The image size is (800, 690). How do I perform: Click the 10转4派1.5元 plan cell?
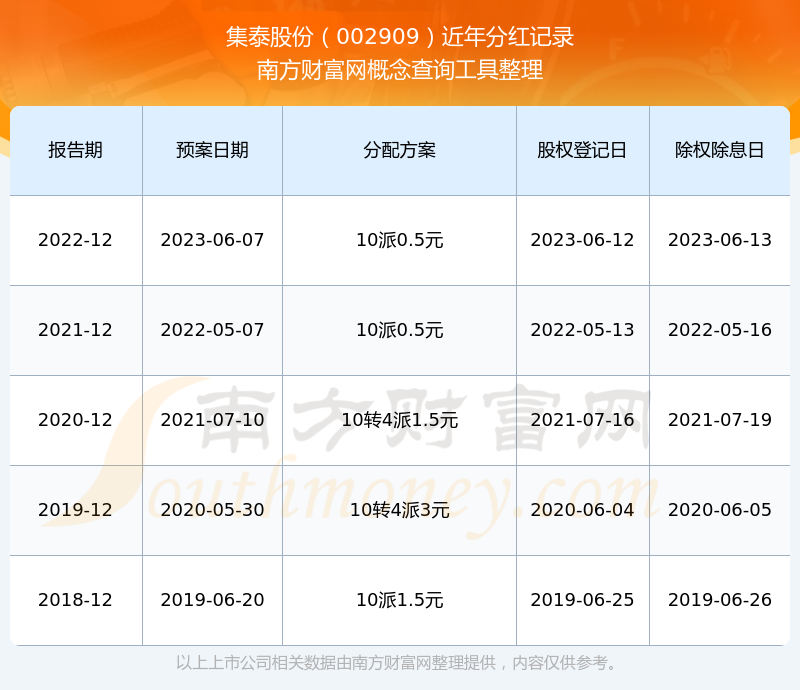[399, 420]
